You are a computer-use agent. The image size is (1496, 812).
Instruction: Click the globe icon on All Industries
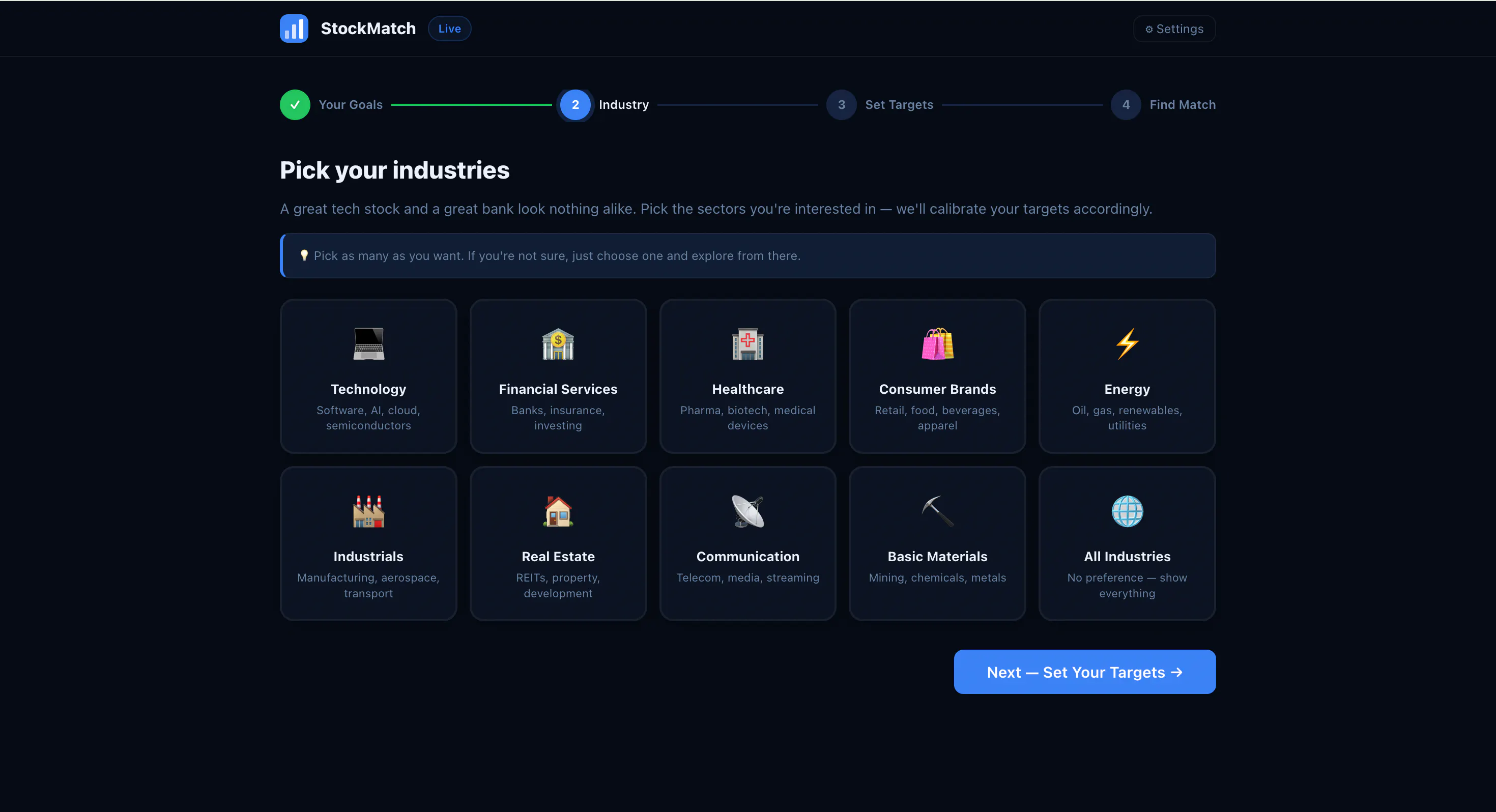pyautogui.click(x=1127, y=511)
